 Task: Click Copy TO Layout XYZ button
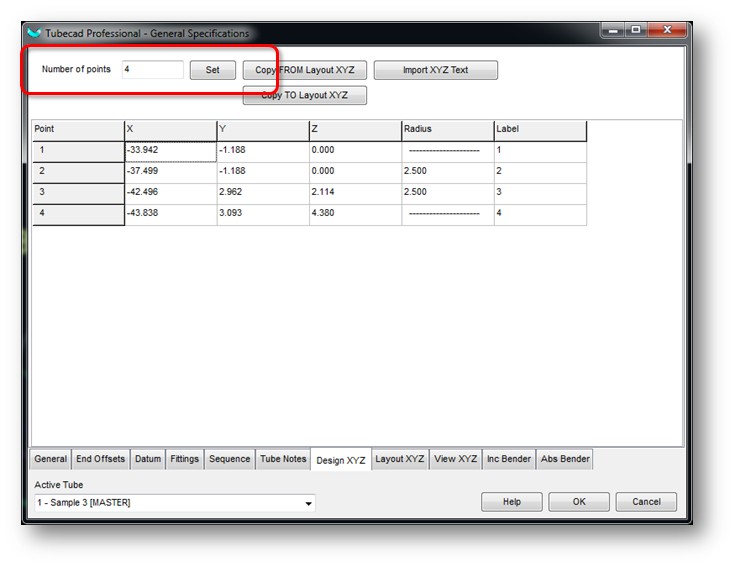point(305,96)
